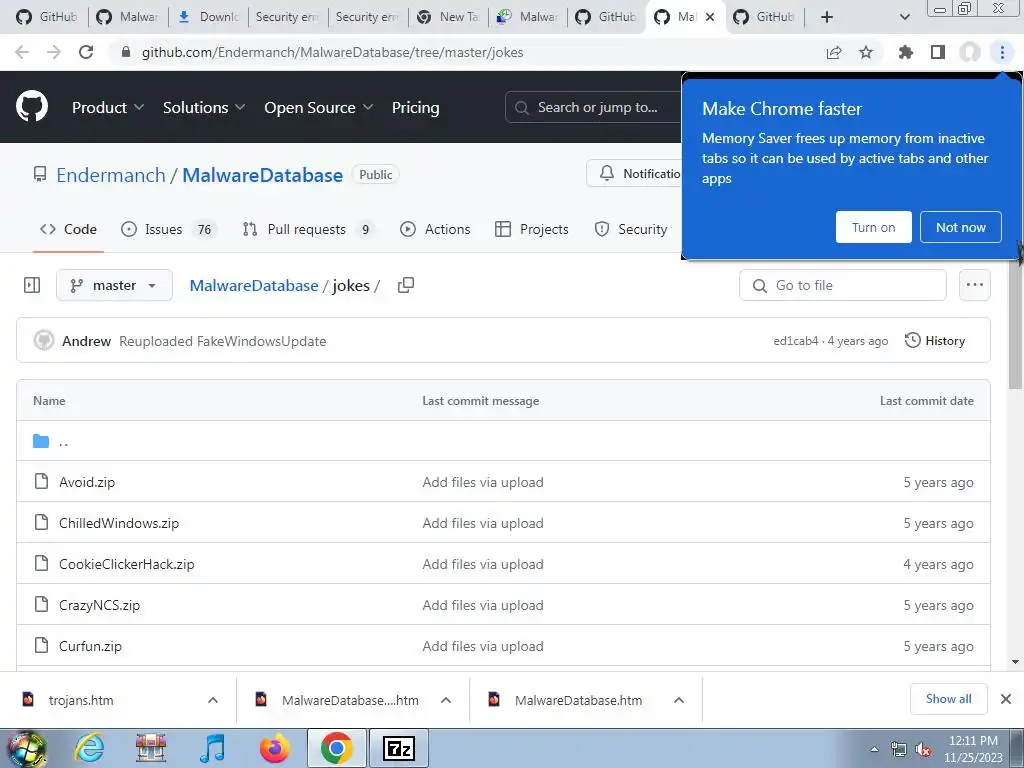Click the MalwareDatabase repository title link
The image size is (1024, 768).
coord(263,175)
